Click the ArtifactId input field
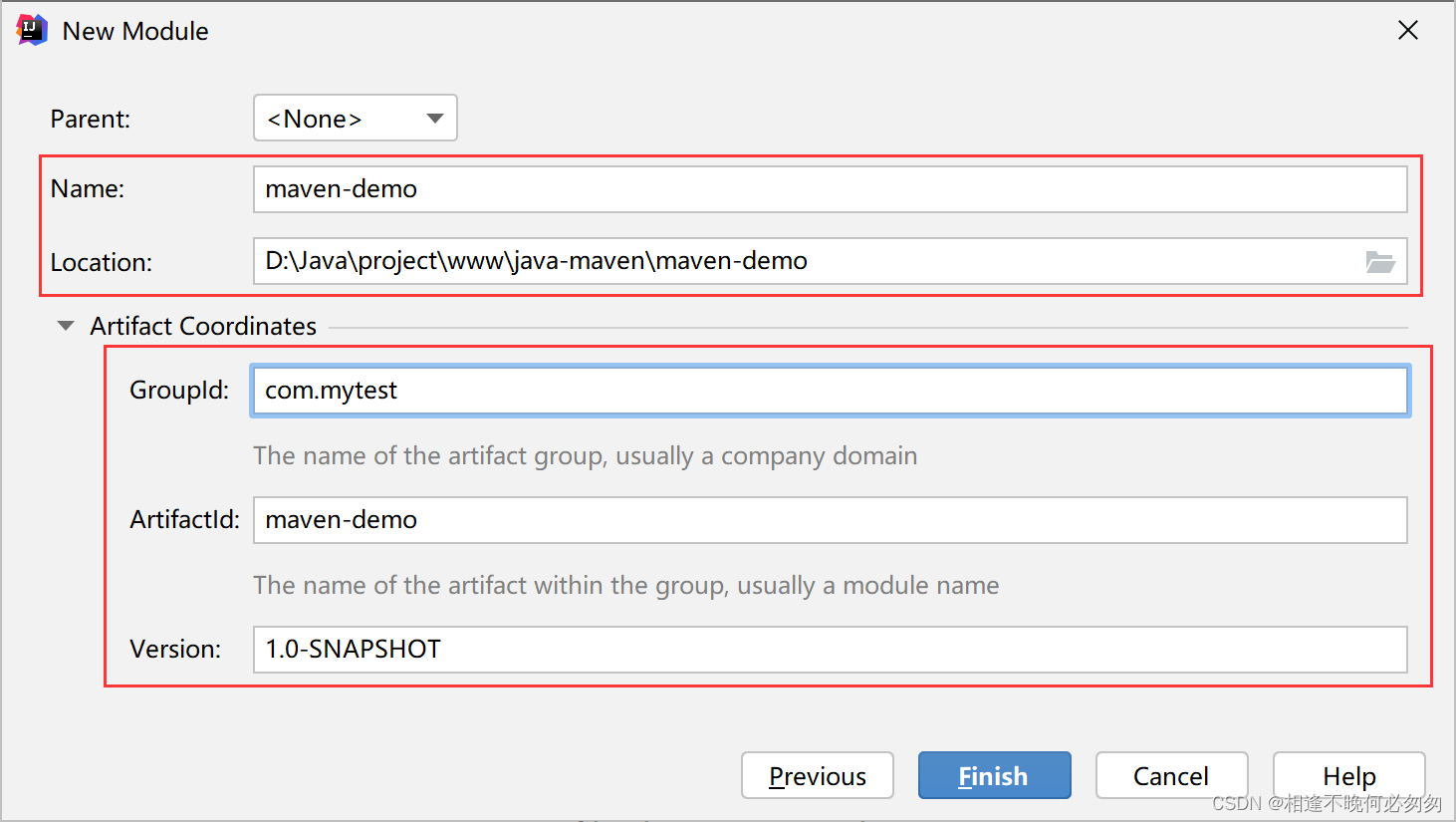The width and height of the screenshot is (1456, 822). click(x=830, y=520)
